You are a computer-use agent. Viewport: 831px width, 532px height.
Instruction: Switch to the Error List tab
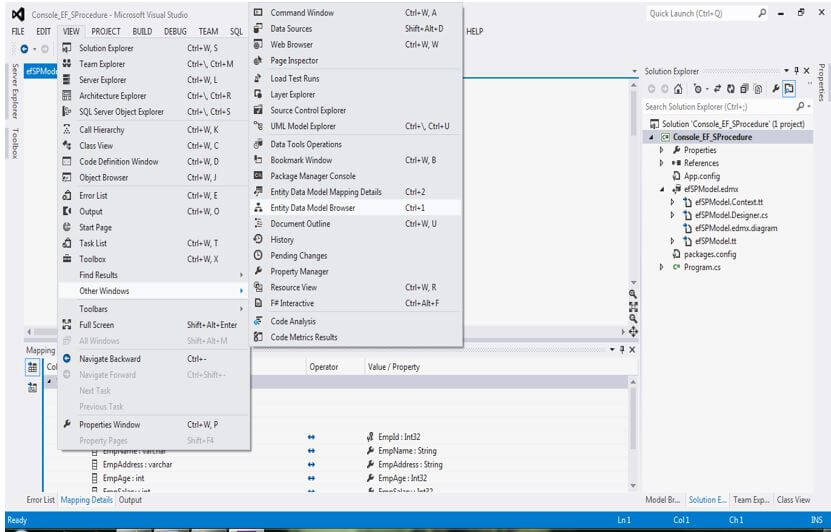click(x=41, y=500)
